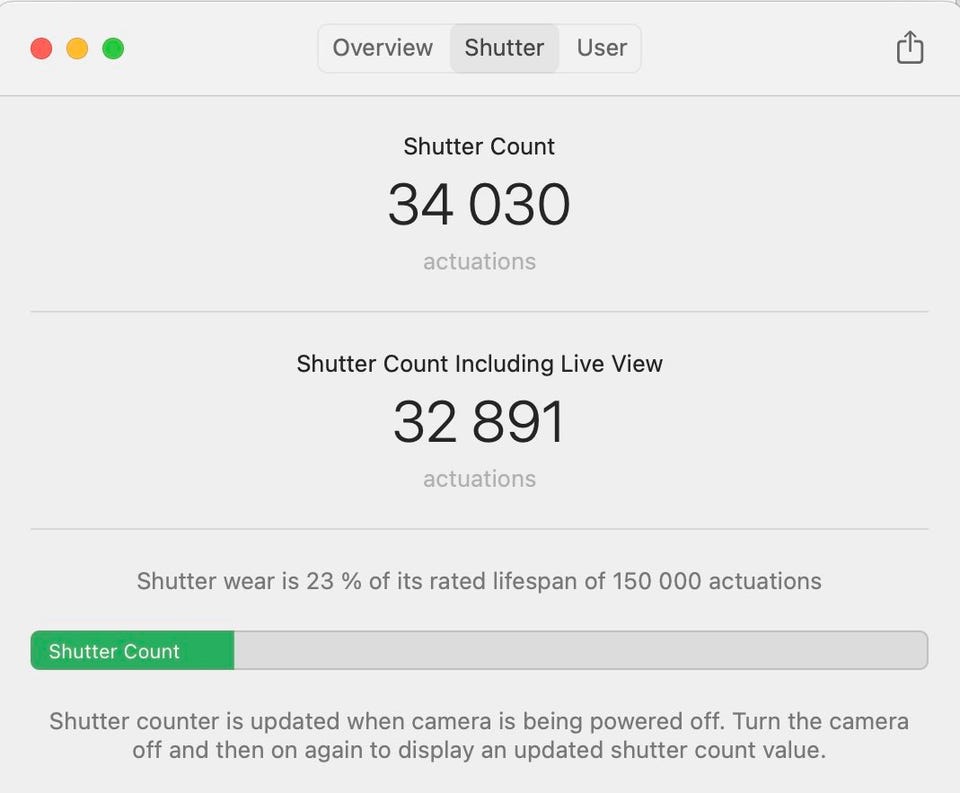Click the shutter wear 23 % lifespan text

tap(479, 581)
